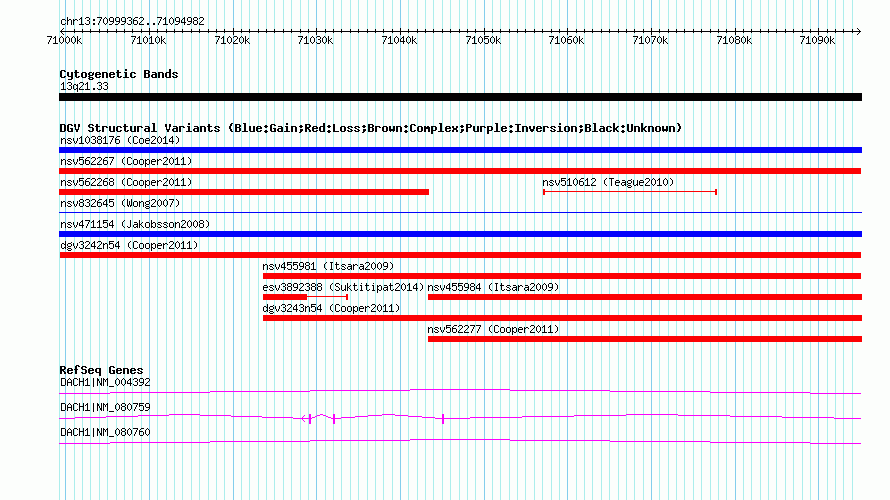Click the blue nsv1038176 gain bar

point(460,150)
